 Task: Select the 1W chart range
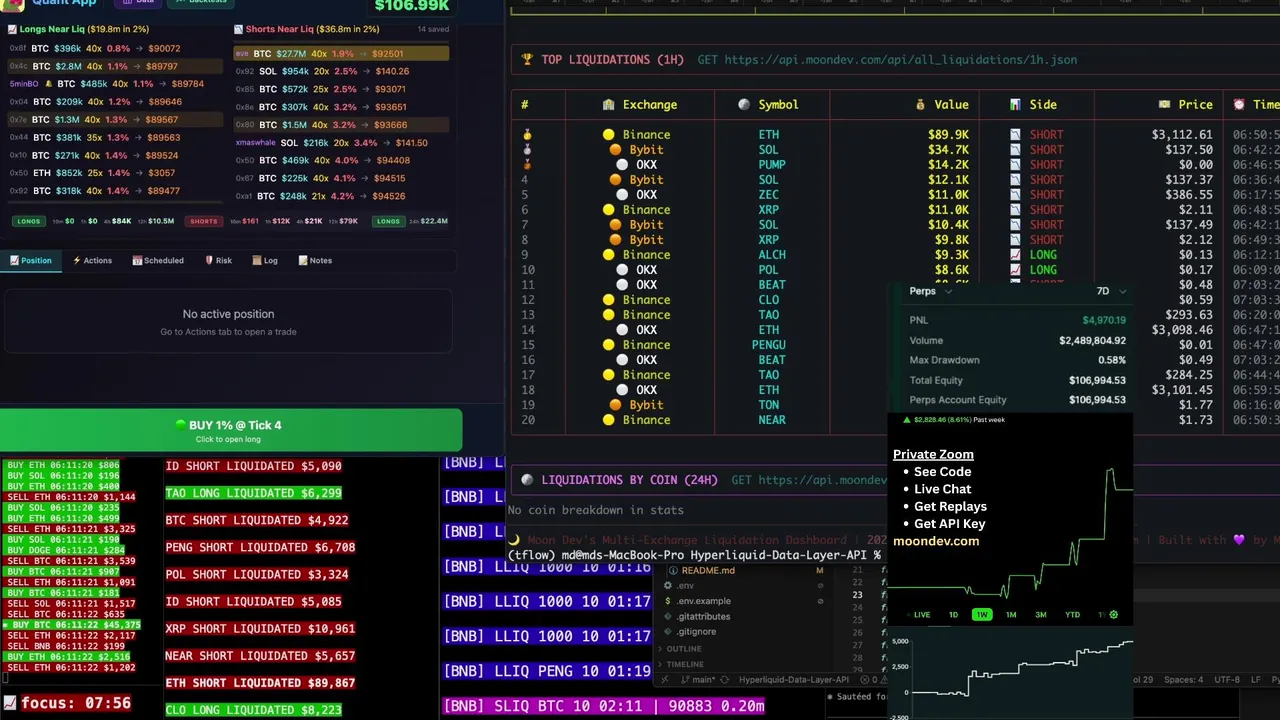982,615
